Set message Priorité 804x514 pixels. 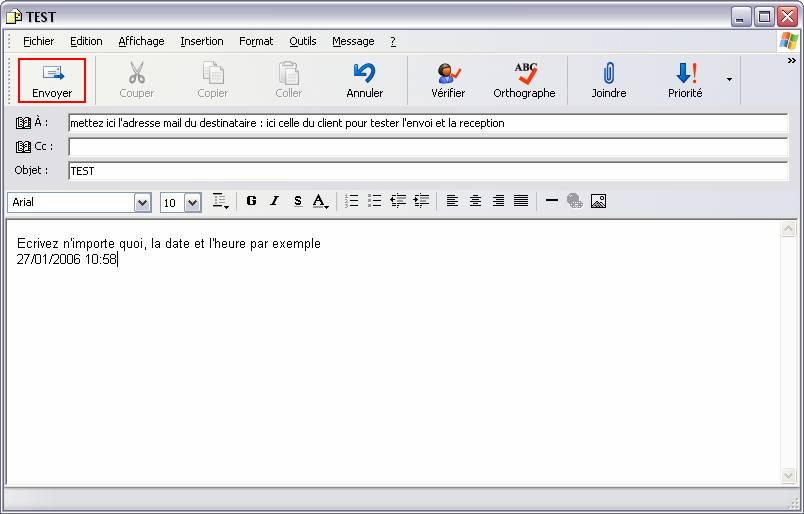click(x=685, y=81)
